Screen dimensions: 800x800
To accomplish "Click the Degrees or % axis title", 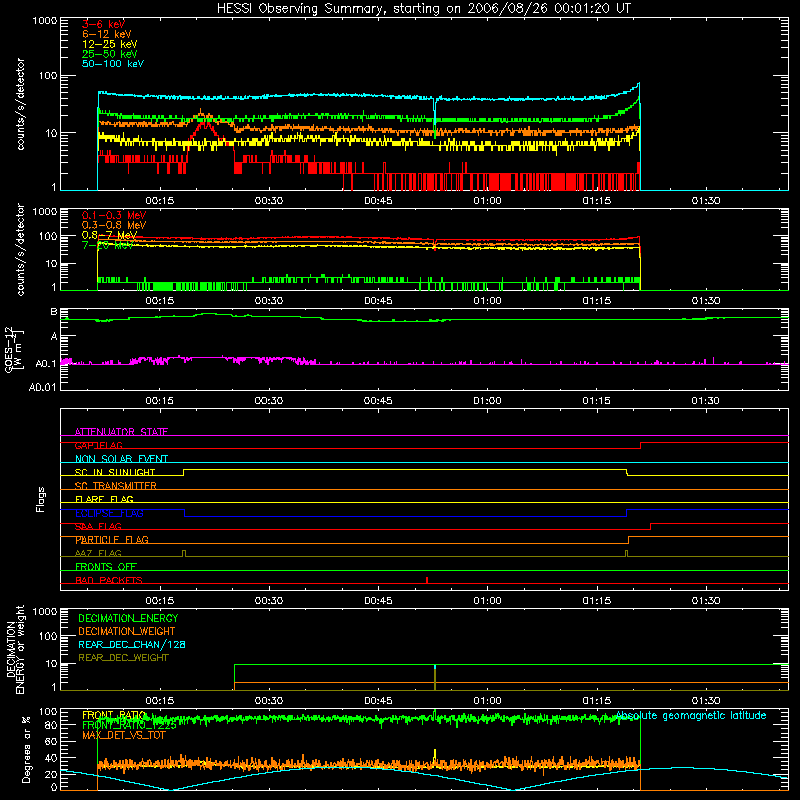I will click(x=27, y=750).
